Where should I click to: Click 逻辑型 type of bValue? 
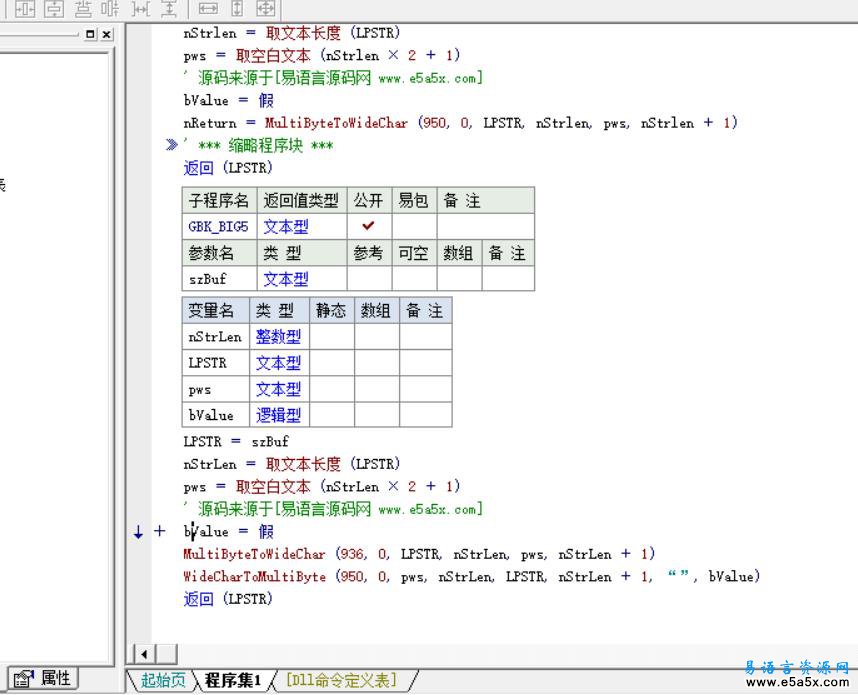[x=279, y=415]
